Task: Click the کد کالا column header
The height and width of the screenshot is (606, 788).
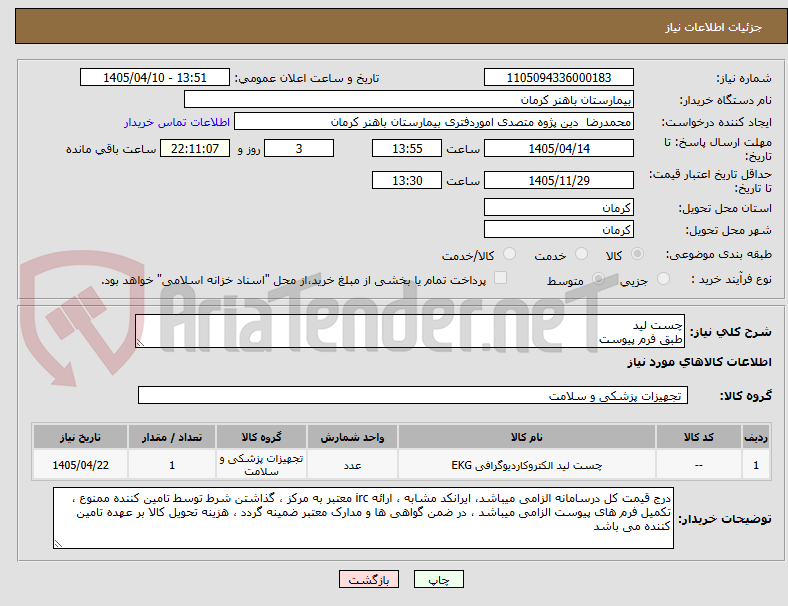Action: point(699,437)
